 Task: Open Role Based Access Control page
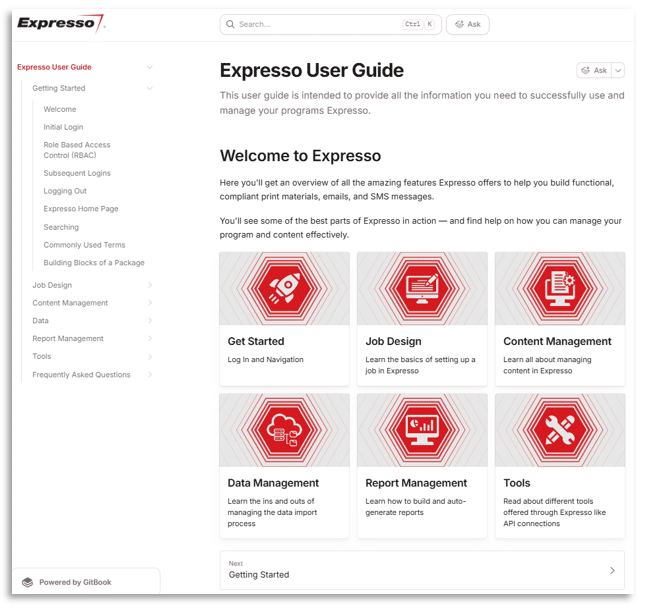point(77,150)
